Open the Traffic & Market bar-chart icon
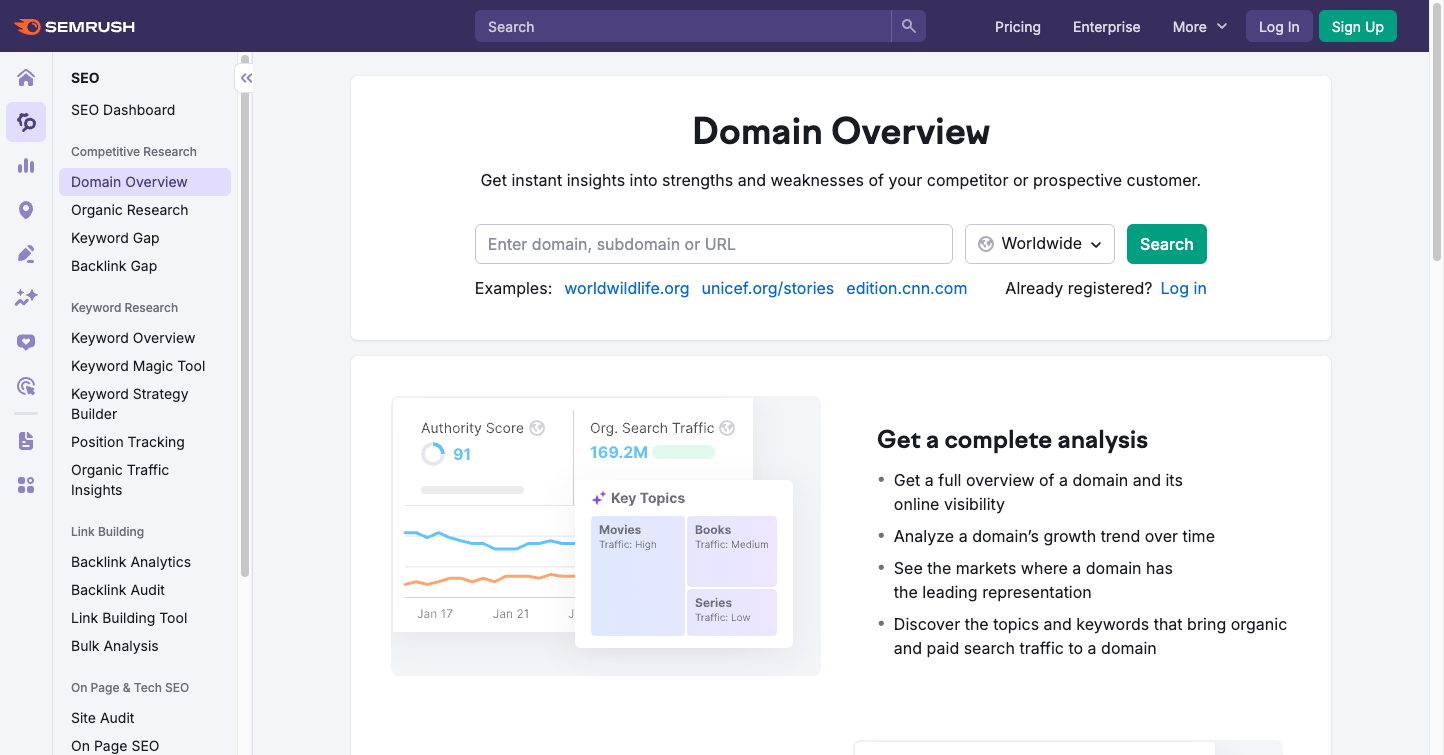The image size is (1444, 755). tap(26, 166)
